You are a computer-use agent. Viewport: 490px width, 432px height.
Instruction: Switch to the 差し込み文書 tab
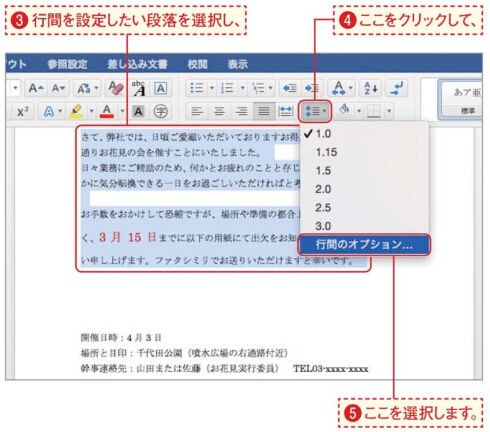tap(137, 64)
